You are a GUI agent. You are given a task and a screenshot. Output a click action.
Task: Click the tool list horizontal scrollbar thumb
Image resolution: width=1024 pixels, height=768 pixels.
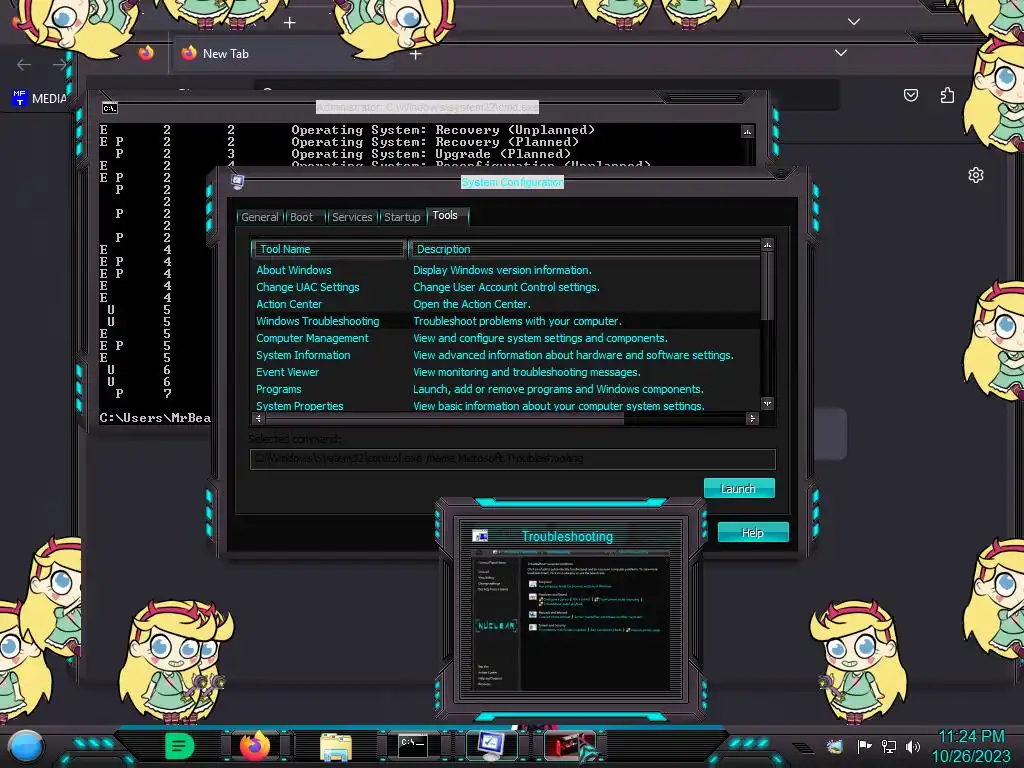click(x=444, y=418)
